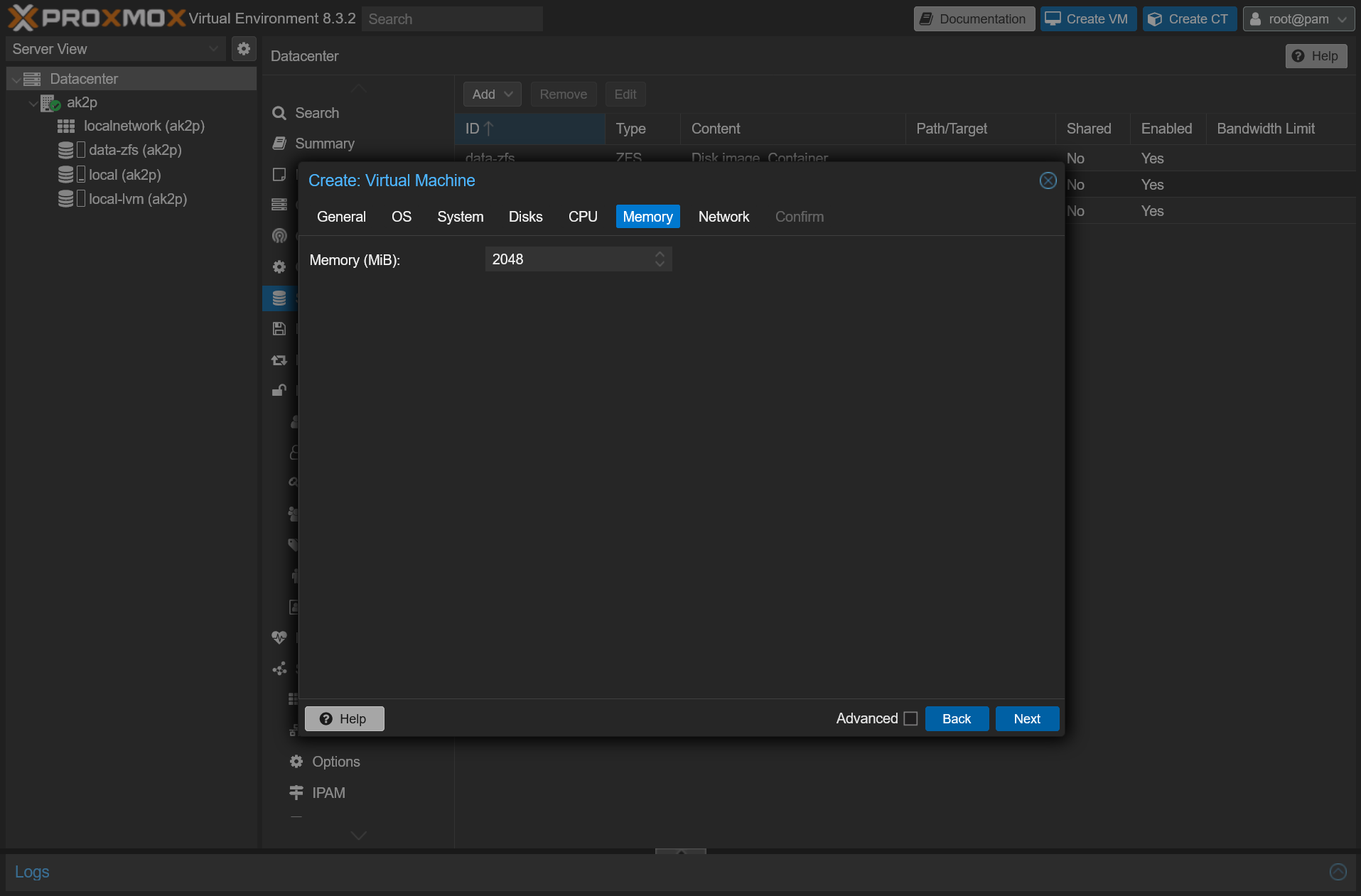Collapse the Datacenter tree node

pyautogui.click(x=16, y=80)
